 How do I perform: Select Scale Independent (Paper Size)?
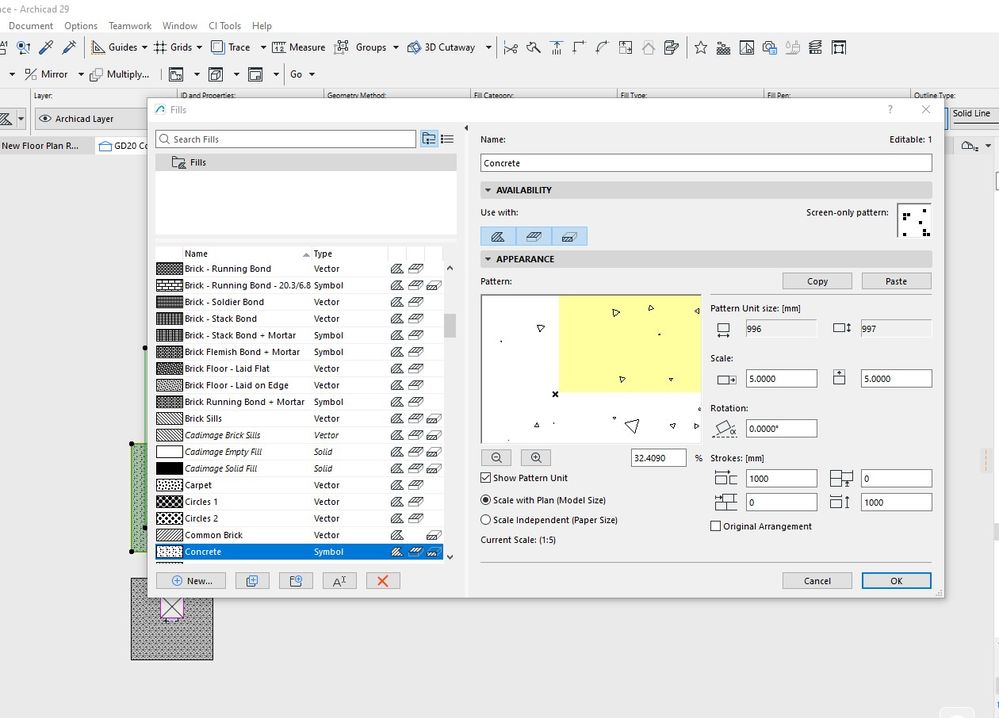[486, 520]
